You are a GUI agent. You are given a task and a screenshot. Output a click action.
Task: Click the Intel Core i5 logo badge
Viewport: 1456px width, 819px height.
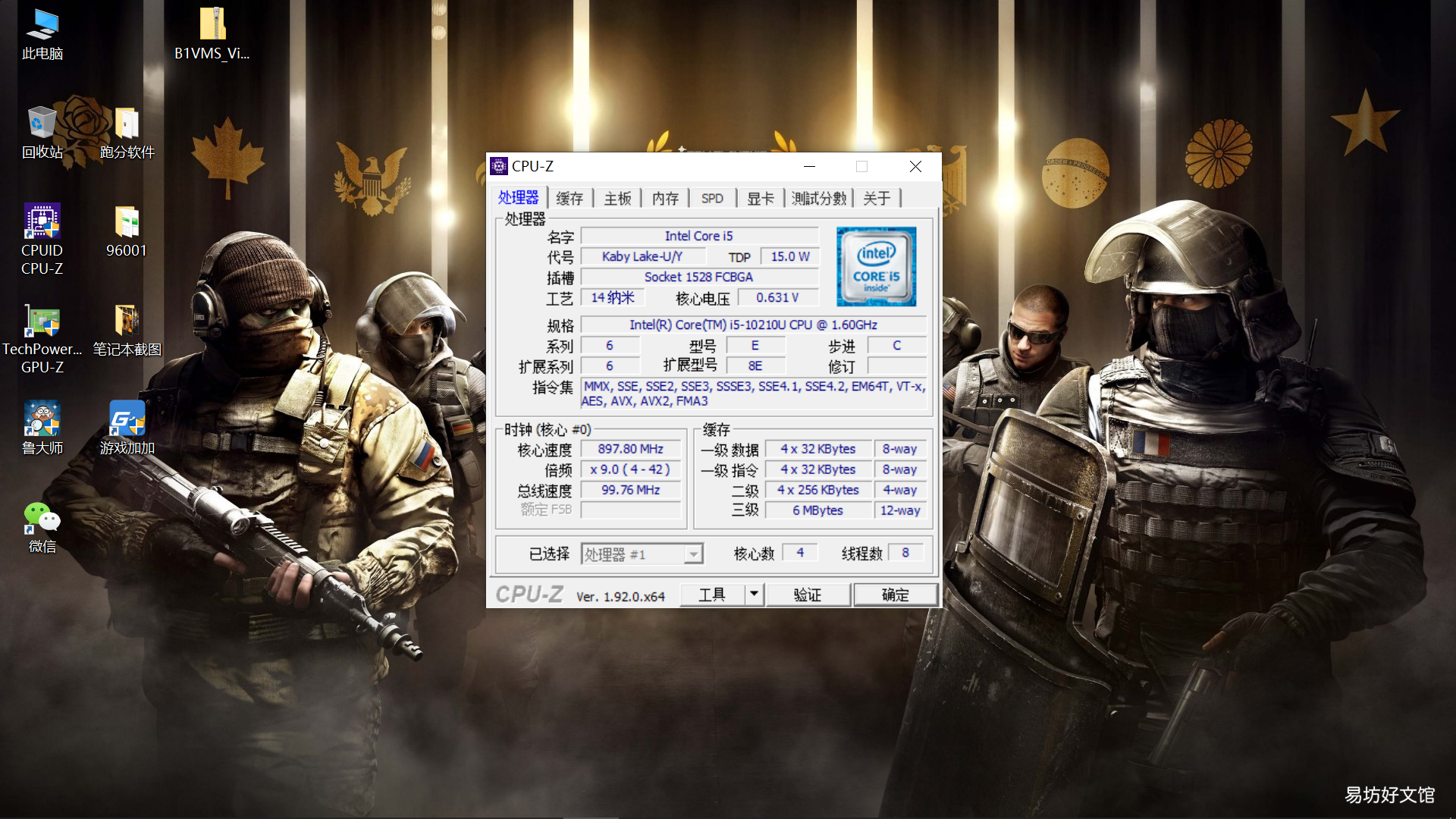pyautogui.click(x=876, y=266)
